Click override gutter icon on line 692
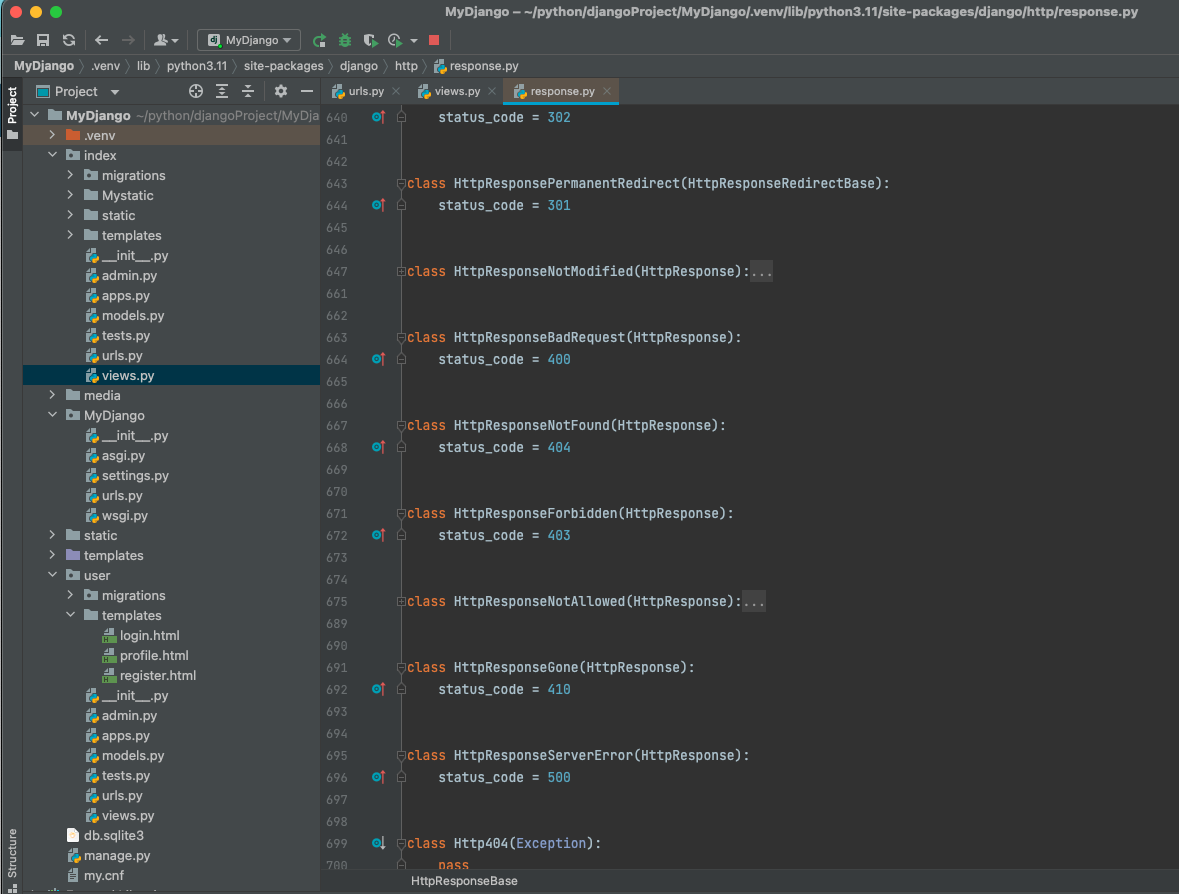The width and height of the screenshot is (1179, 894). click(x=378, y=689)
